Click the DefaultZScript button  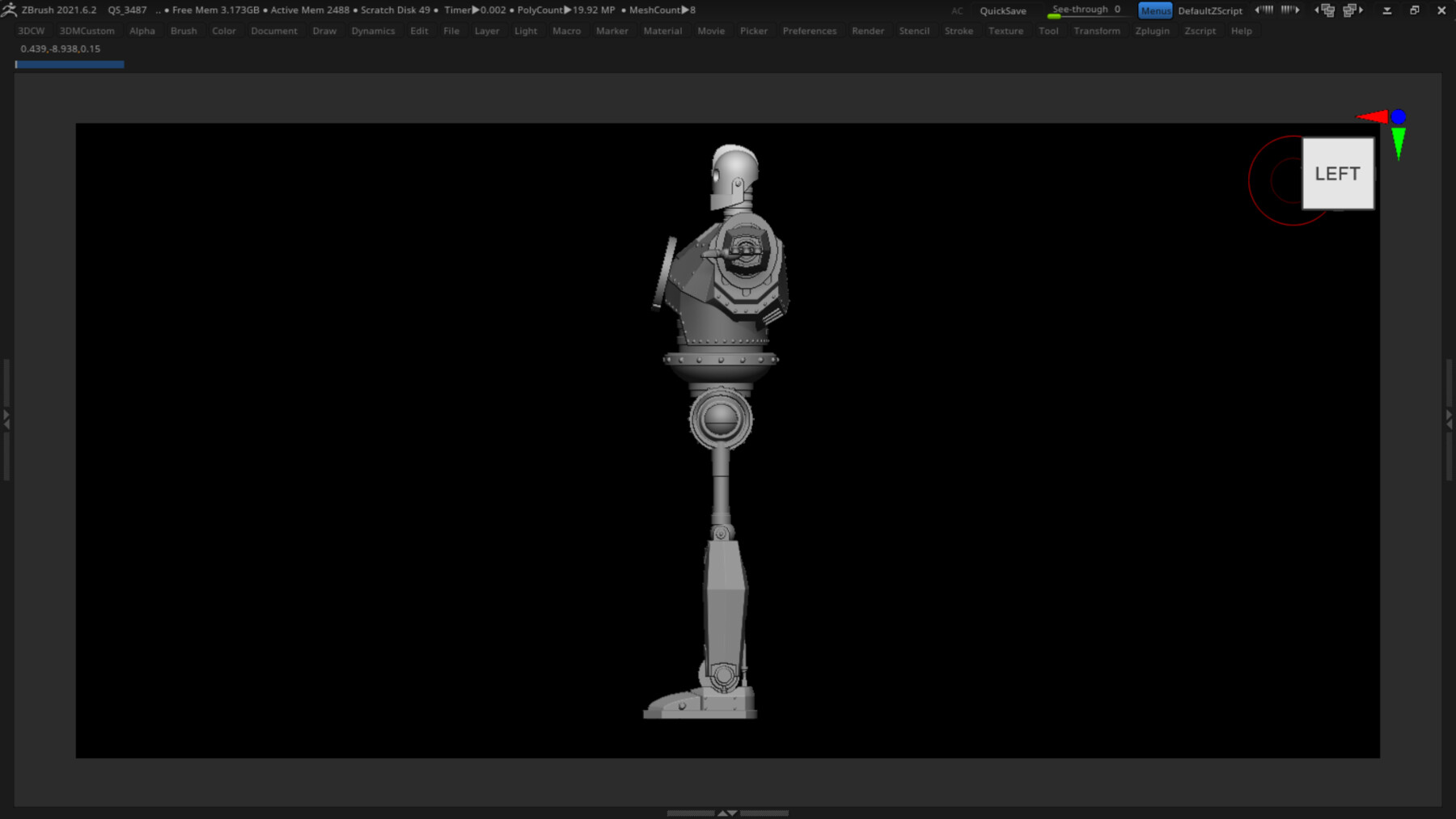pyautogui.click(x=1209, y=10)
